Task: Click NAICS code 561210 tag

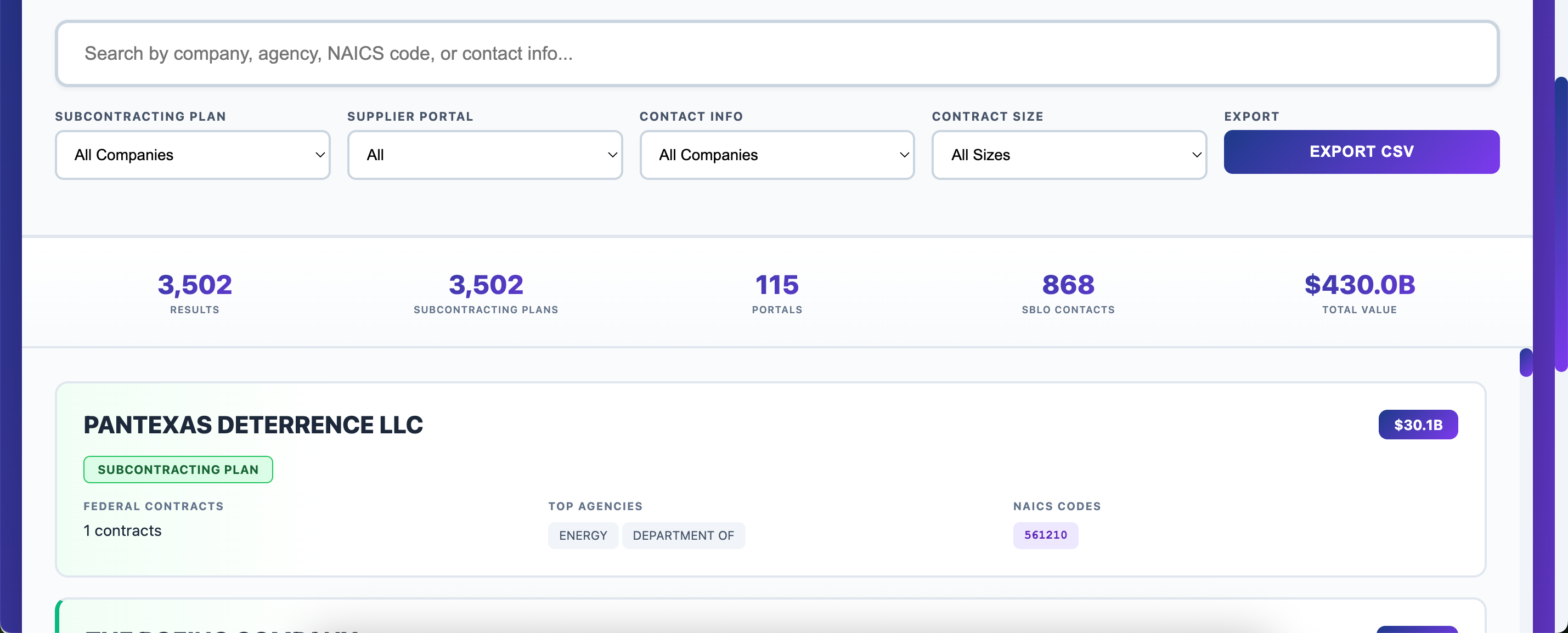Action: click(x=1045, y=535)
